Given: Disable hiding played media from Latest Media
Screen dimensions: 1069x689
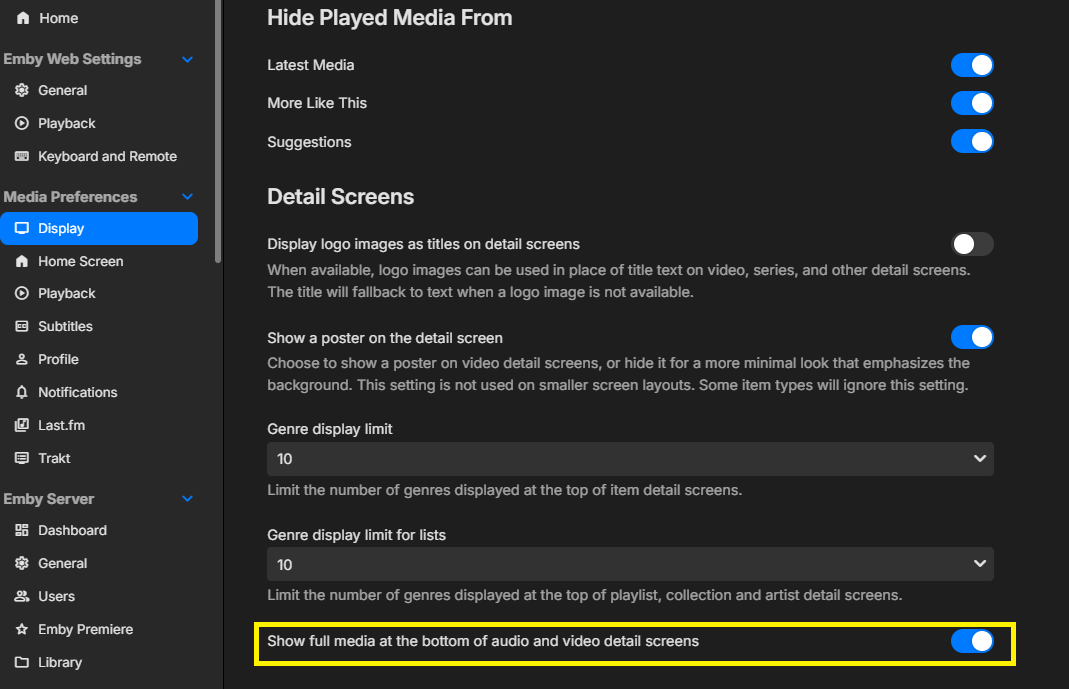Looking at the screenshot, I should (x=971, y=65).
